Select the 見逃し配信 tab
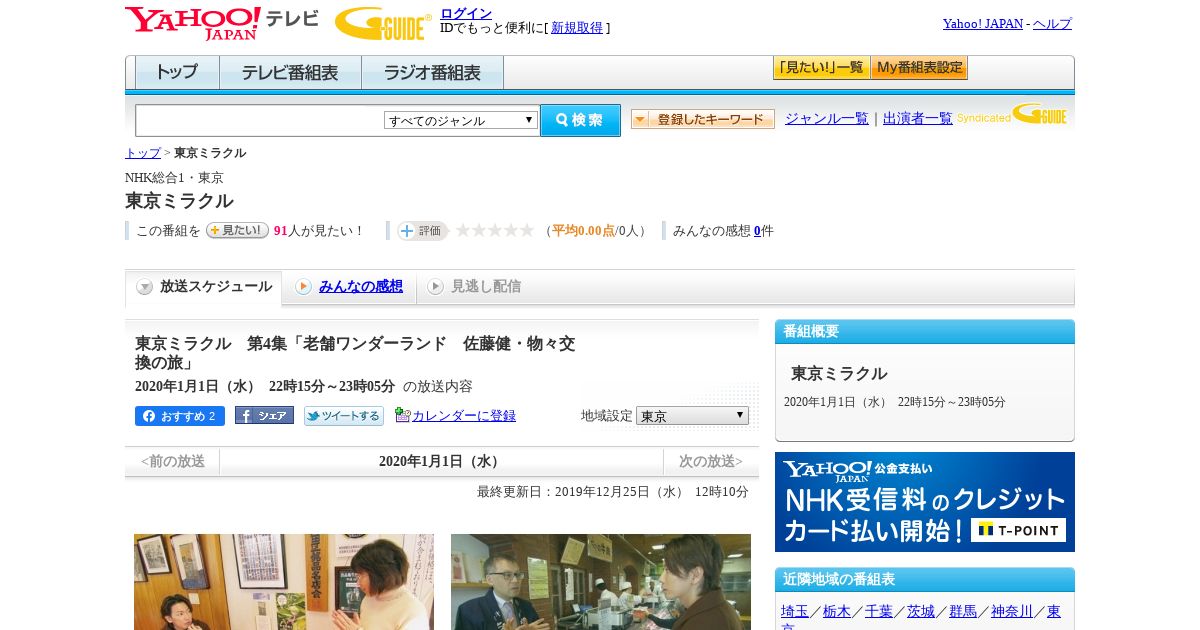Image resolution: width=1200 pixels, height=630 pixels. tap(486, 287)
